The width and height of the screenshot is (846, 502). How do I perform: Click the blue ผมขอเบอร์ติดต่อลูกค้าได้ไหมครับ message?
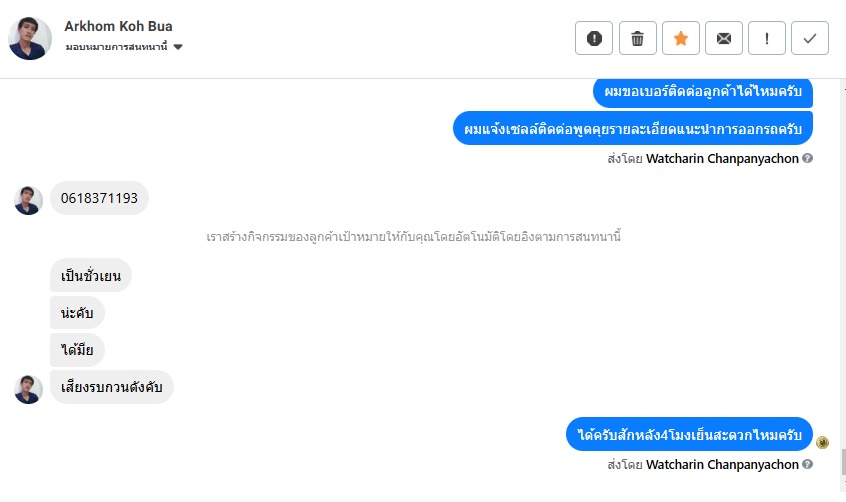702,92
